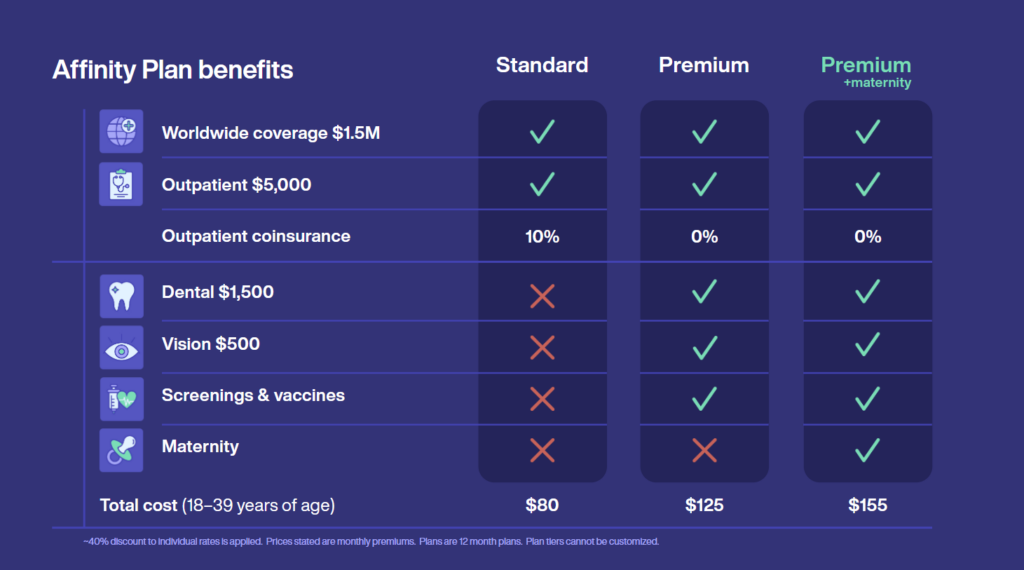
Task: Click the red X for Premium Maternity
Action: (704, 451)
